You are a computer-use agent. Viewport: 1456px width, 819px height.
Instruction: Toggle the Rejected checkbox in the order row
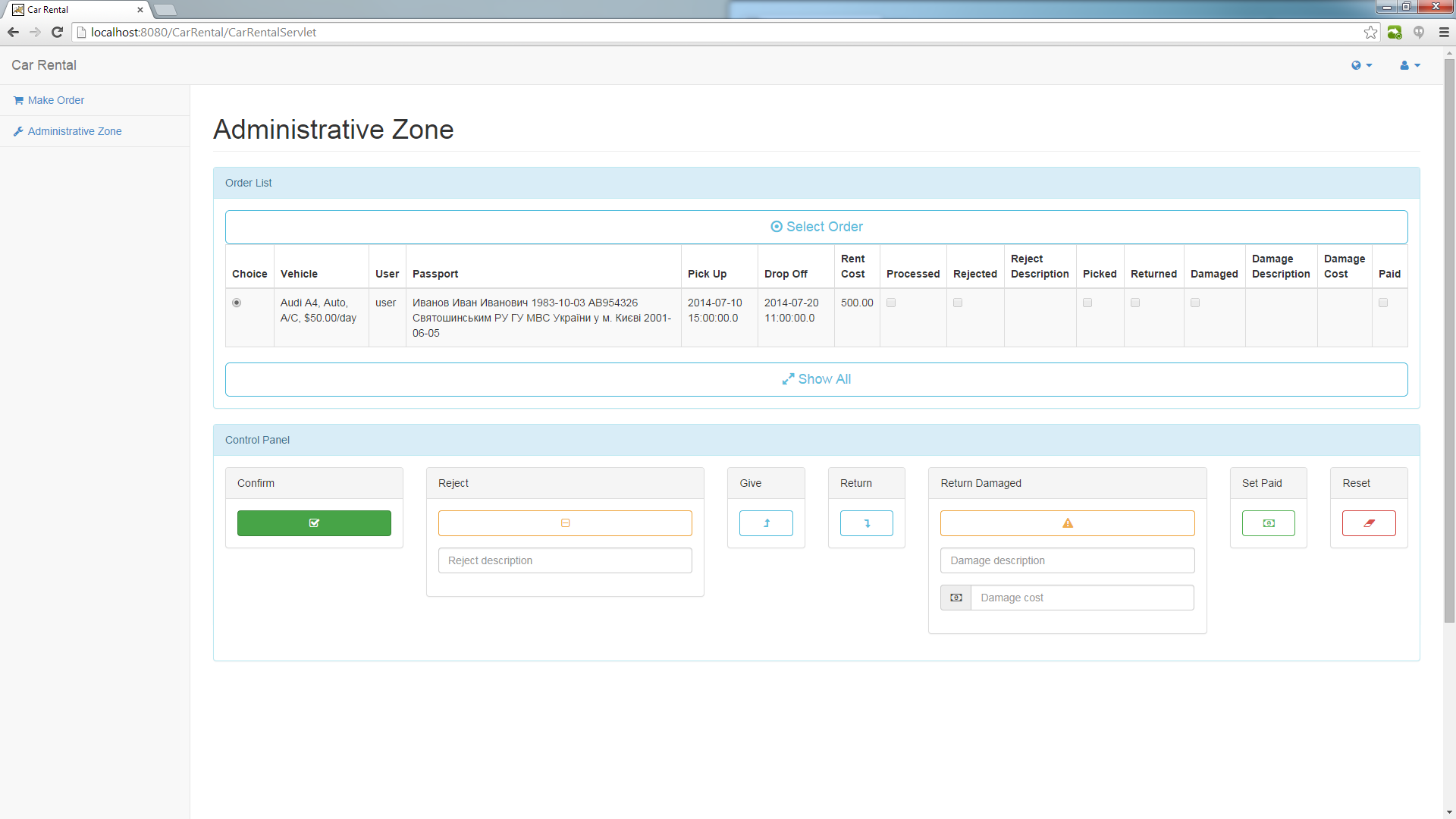[x=958, y=303]
